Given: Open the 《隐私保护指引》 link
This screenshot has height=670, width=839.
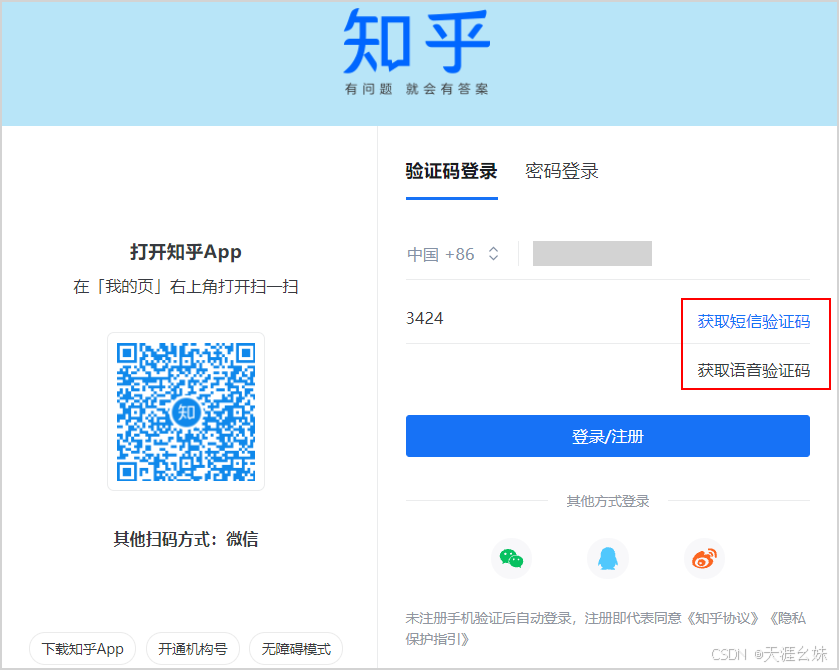Looking at the screenshot, I should point(606,629).
